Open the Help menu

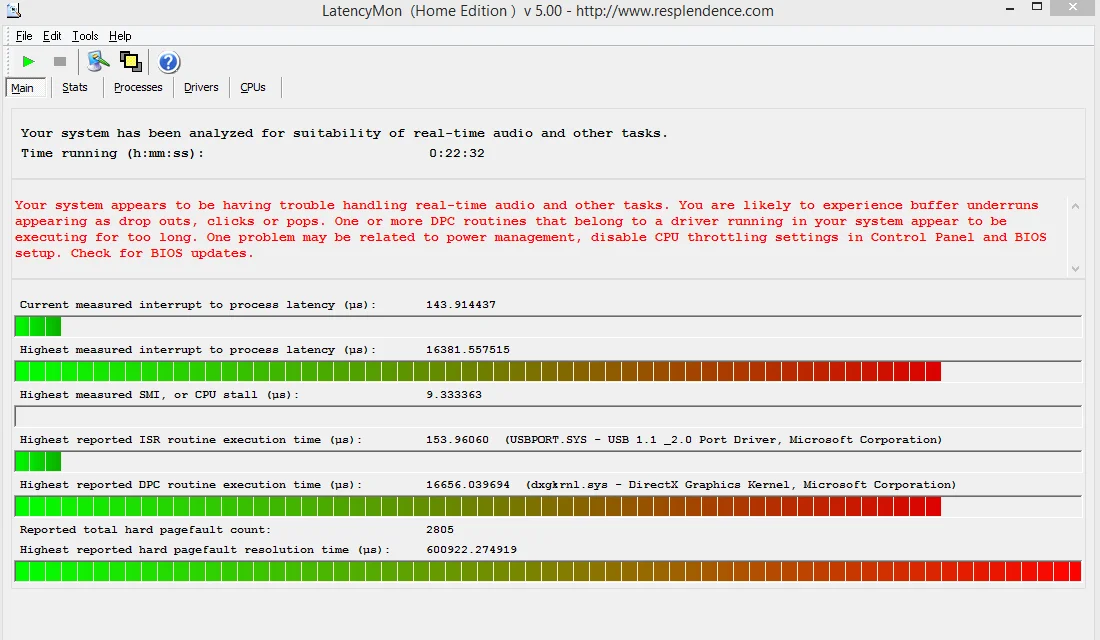[120, 36]
